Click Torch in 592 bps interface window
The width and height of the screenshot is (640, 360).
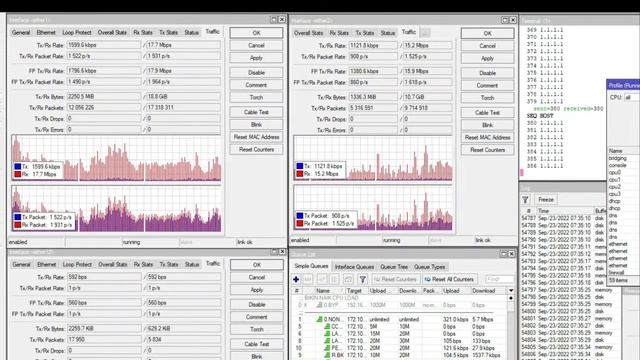click(x=256, y=329)
